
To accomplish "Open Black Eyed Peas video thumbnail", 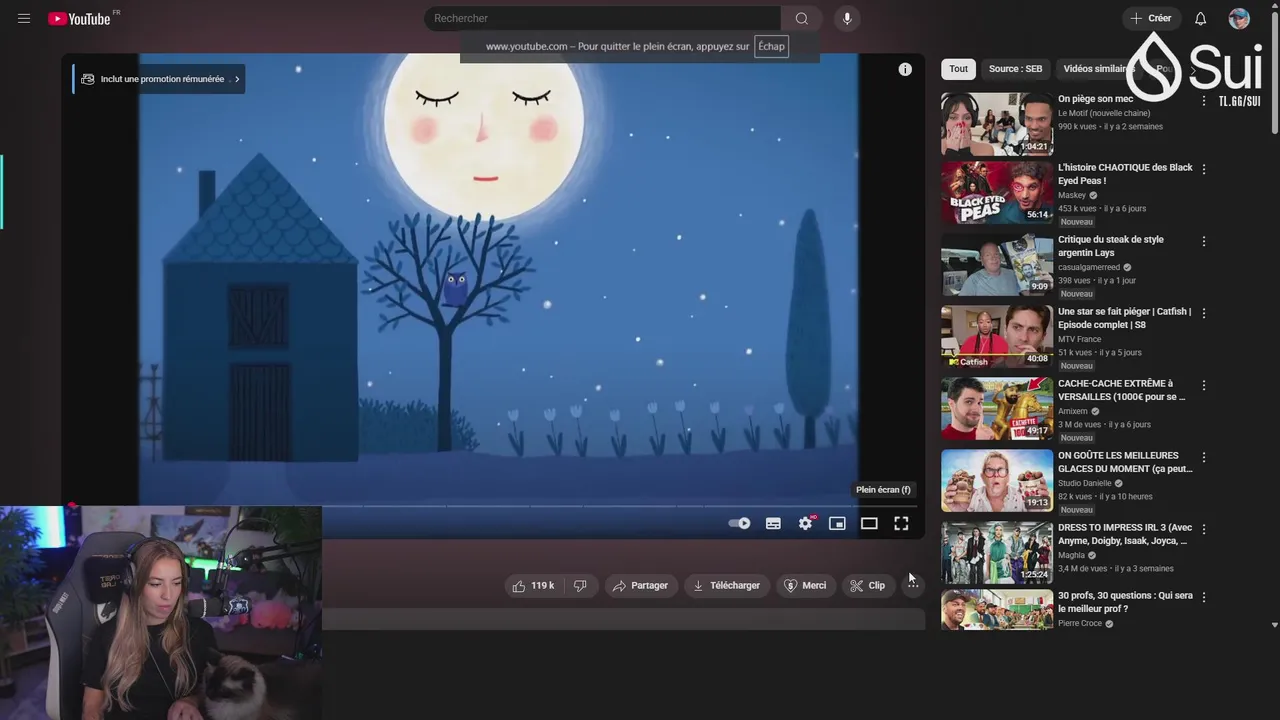I will pyautogui.click(x=996, y=192).
